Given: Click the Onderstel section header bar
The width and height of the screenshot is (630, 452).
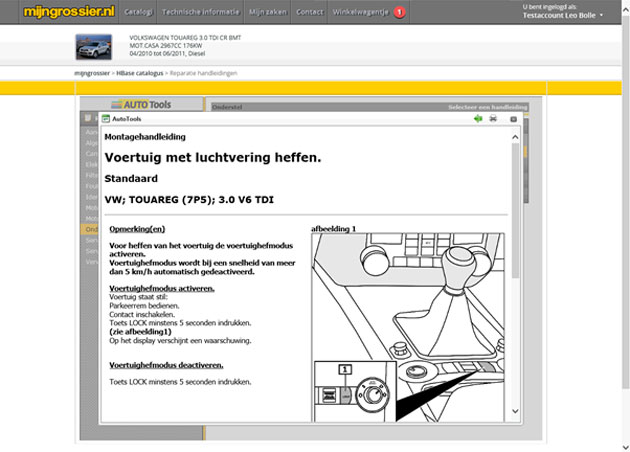Looking at the screenshot, I should [x=370, y=107].
